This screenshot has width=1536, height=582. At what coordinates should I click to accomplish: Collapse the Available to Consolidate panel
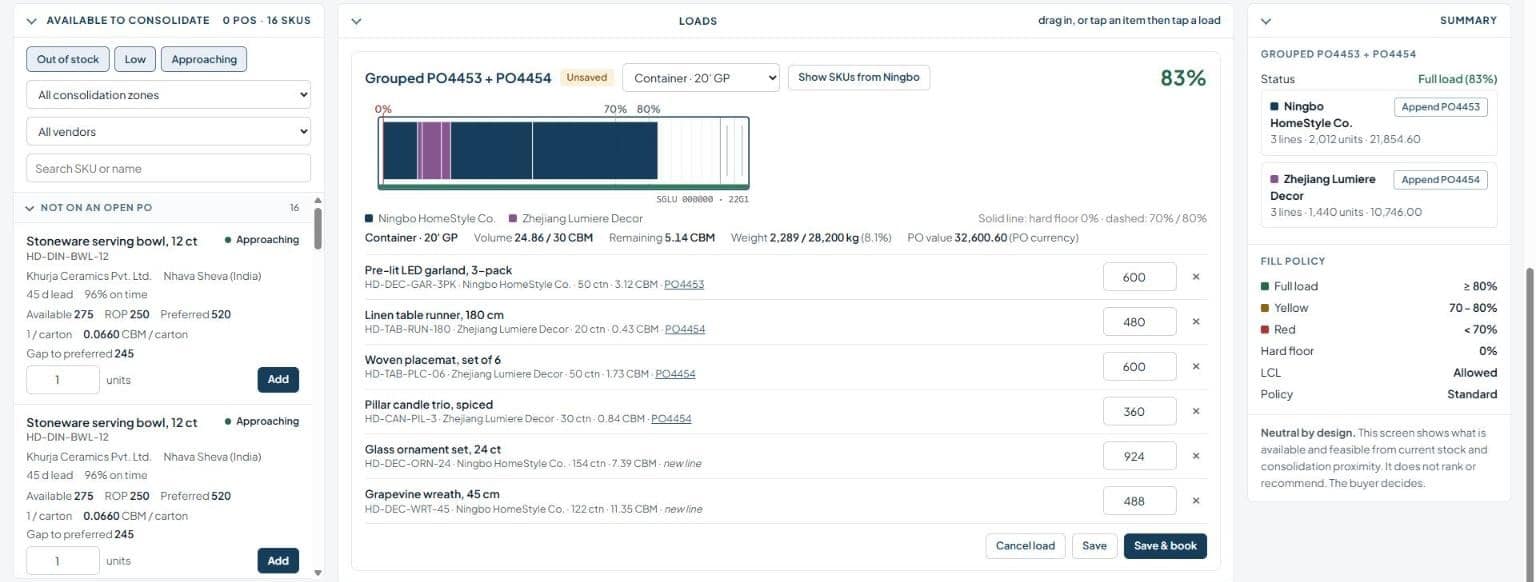(31, 20)
